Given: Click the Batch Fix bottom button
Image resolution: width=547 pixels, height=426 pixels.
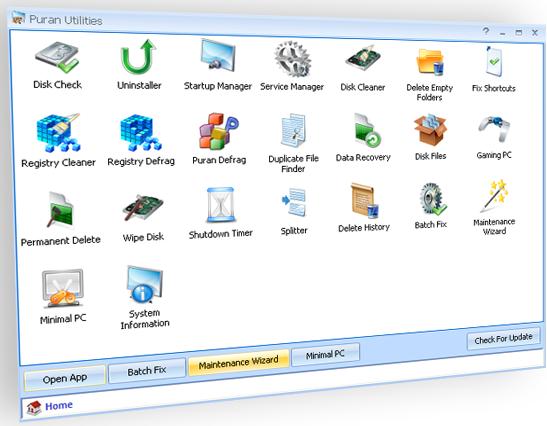Looking at the screenshot, I should click(147, 371).
